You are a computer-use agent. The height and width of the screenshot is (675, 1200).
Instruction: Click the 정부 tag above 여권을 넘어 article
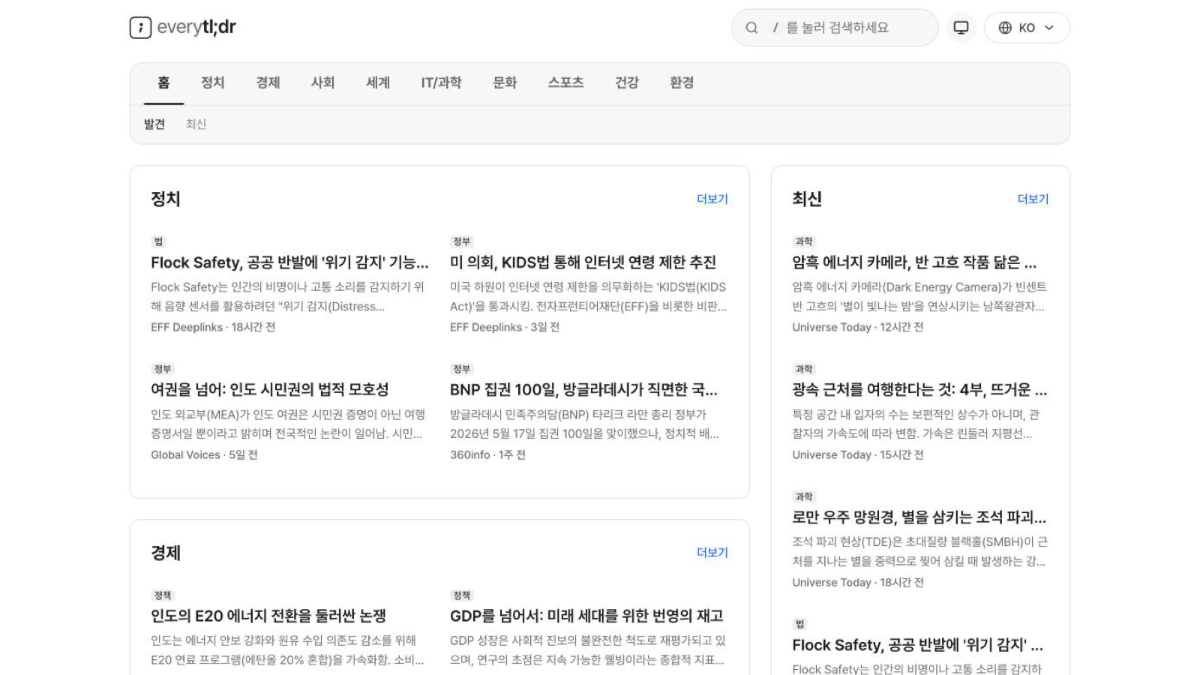pyautogui.click(x=162, y=369)
